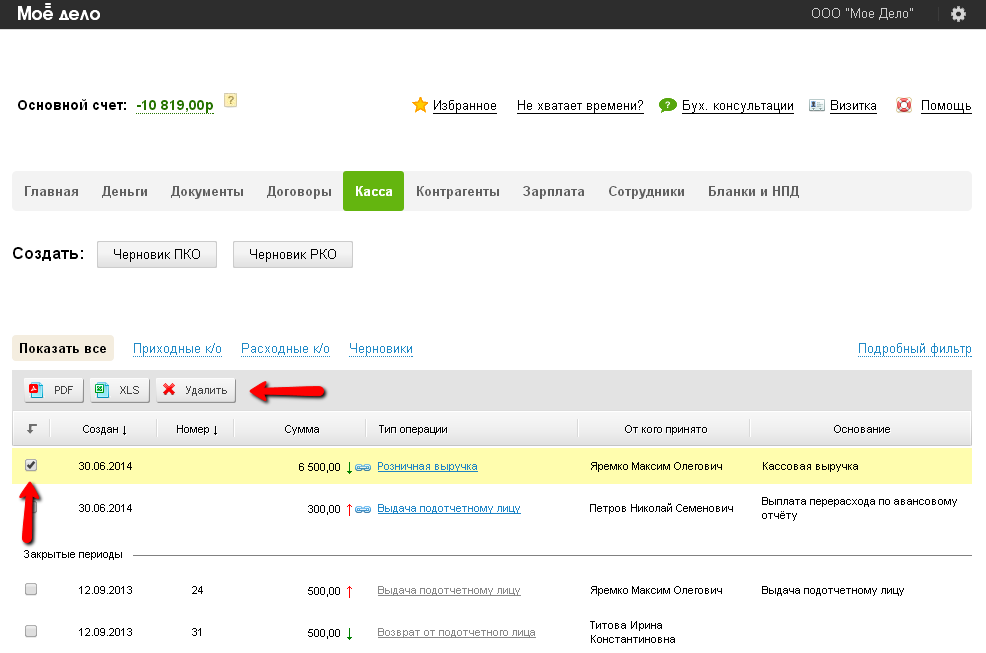Image resolution: width=986 pixels, height=653 pixels.
Task: Click the yellow question mark hint icon
Action: click(231, 101)
